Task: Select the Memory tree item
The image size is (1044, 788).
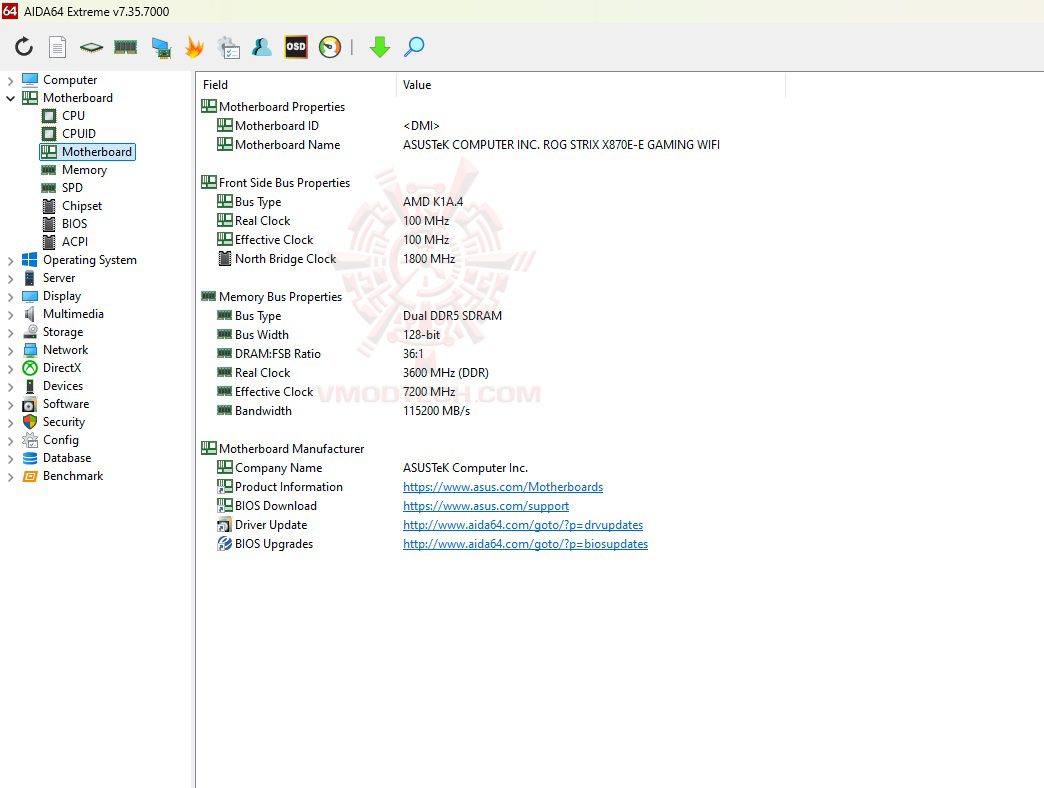Action: pyautogui.click(x=84, y=170)
